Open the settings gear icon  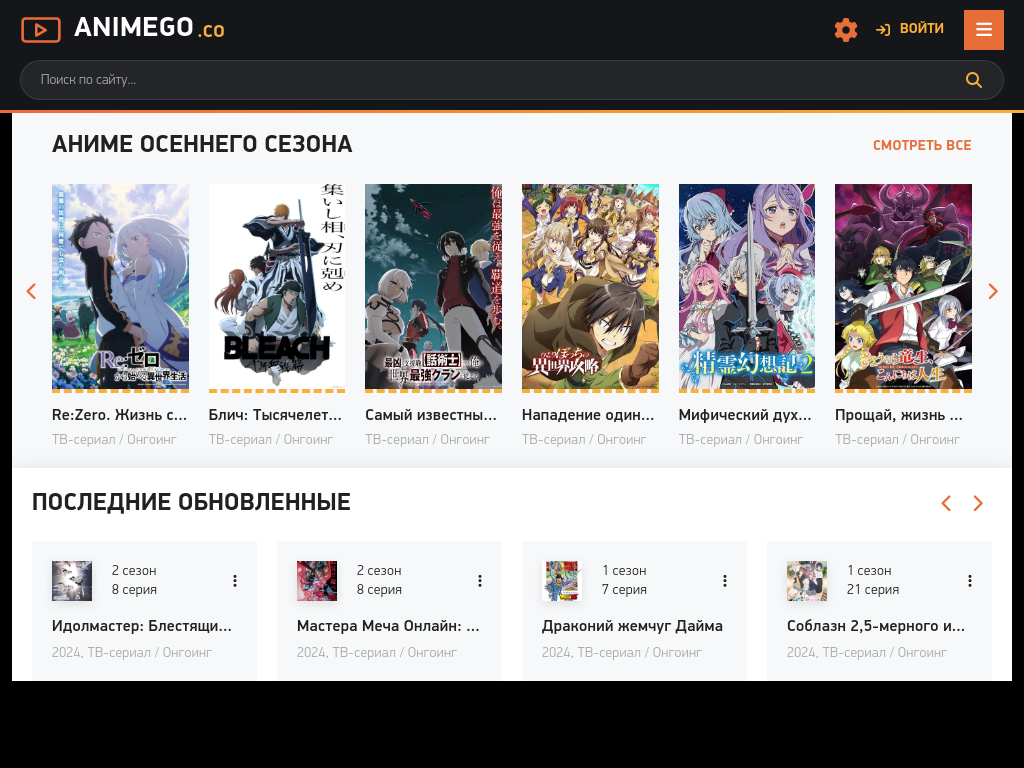click(x=846, y=29)
